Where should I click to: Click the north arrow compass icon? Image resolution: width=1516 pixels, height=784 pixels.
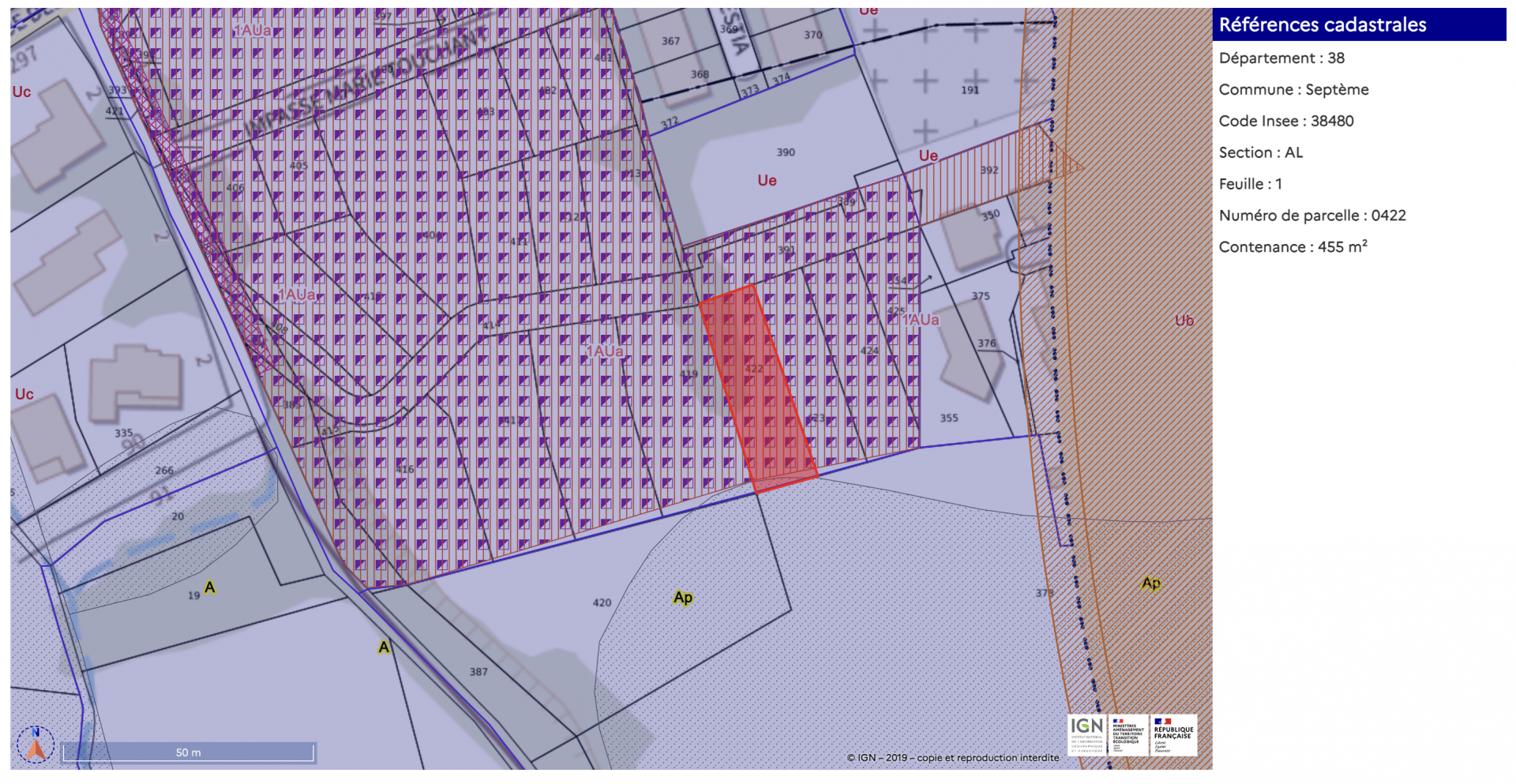(36, 744)
